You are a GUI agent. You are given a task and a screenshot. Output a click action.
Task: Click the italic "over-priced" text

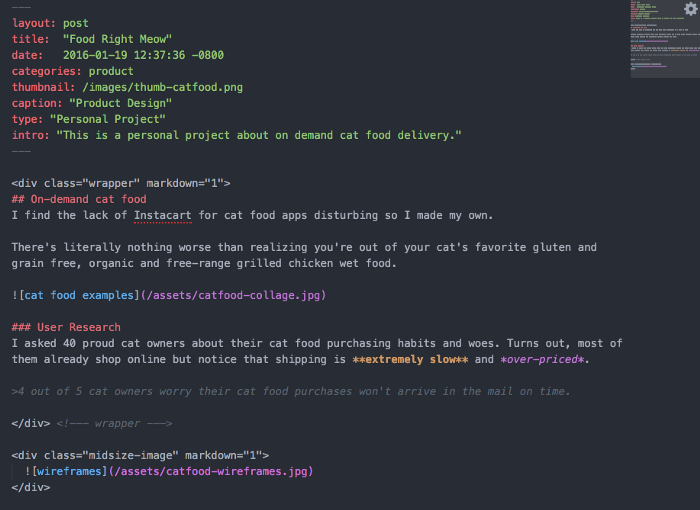pyautogui.click(x=544, y=359)
